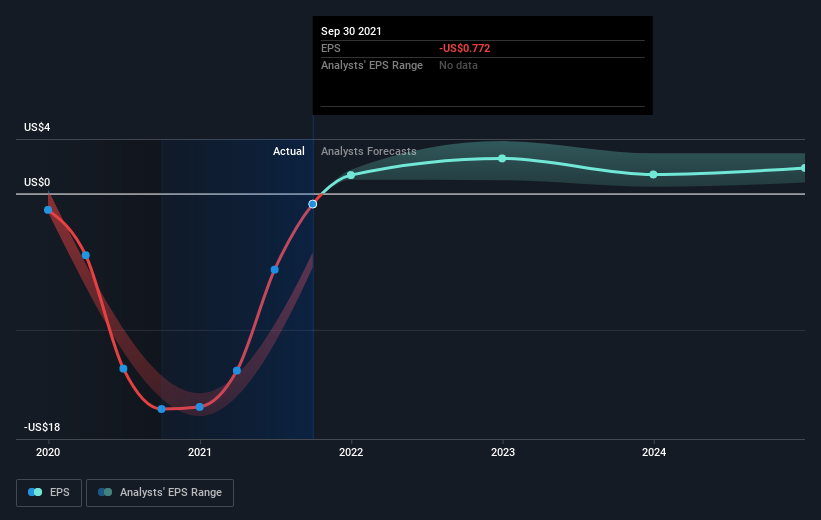This screenshot has width=821, height=520.
Task: Select the first EPS data point at 2020
Action: pyautogui.click(x=48, y=210)
